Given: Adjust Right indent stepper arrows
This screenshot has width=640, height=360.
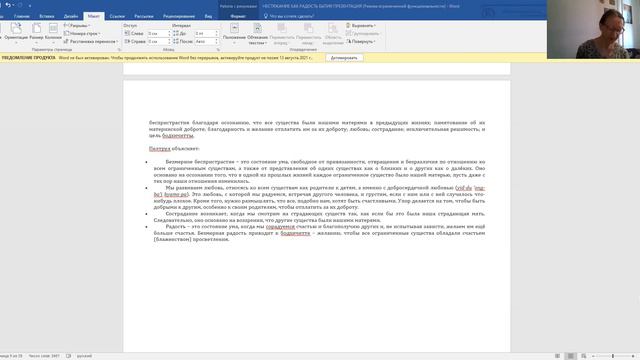Looking at the screenshot, I should pyautogui.click(x=169, y=41).
